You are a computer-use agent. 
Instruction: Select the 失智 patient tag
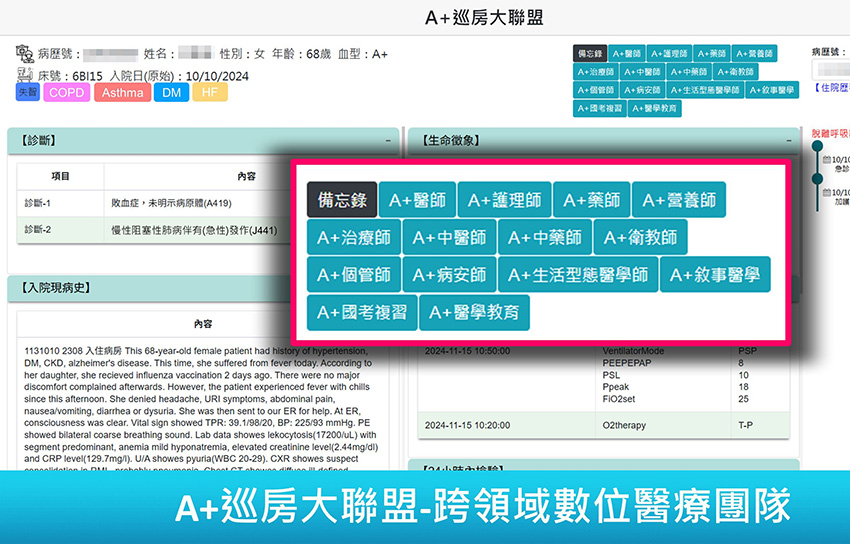(x=28, y=92)
